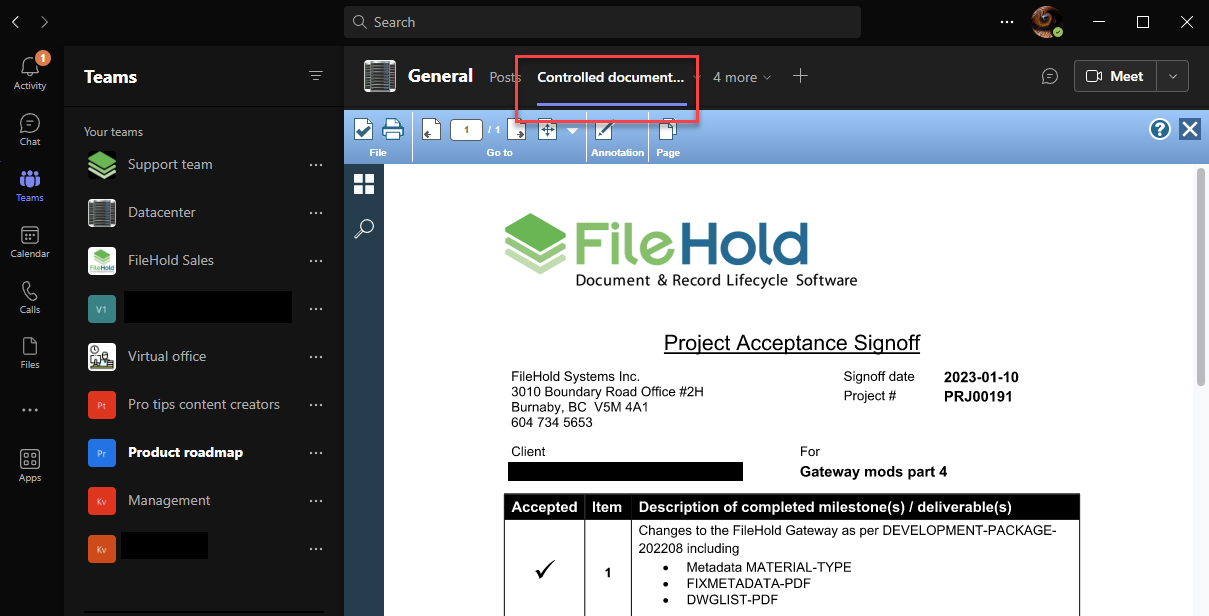Open the '4 more' tabs dropdown

pyautogui.click(x=736, y=76)
